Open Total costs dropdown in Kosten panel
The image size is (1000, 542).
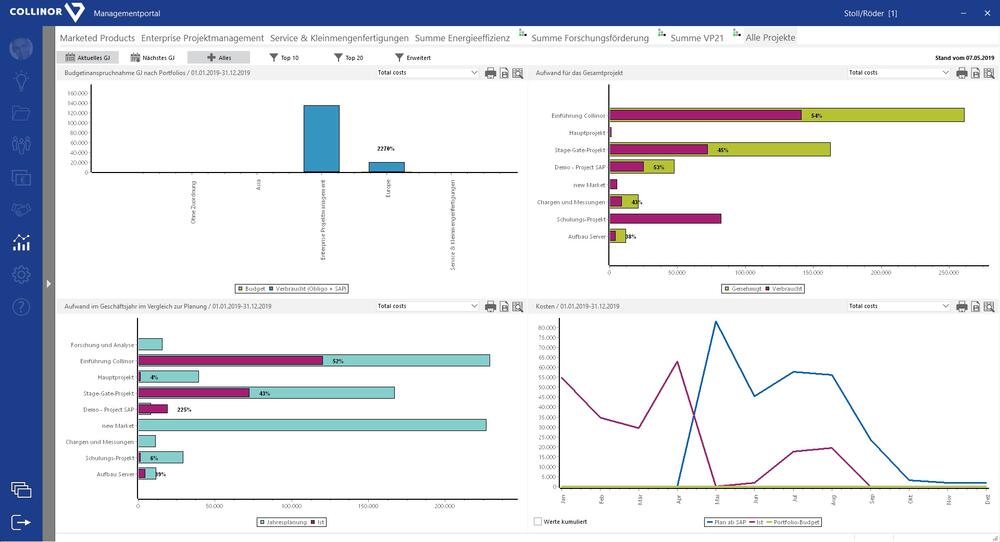[x=897, y=306]
